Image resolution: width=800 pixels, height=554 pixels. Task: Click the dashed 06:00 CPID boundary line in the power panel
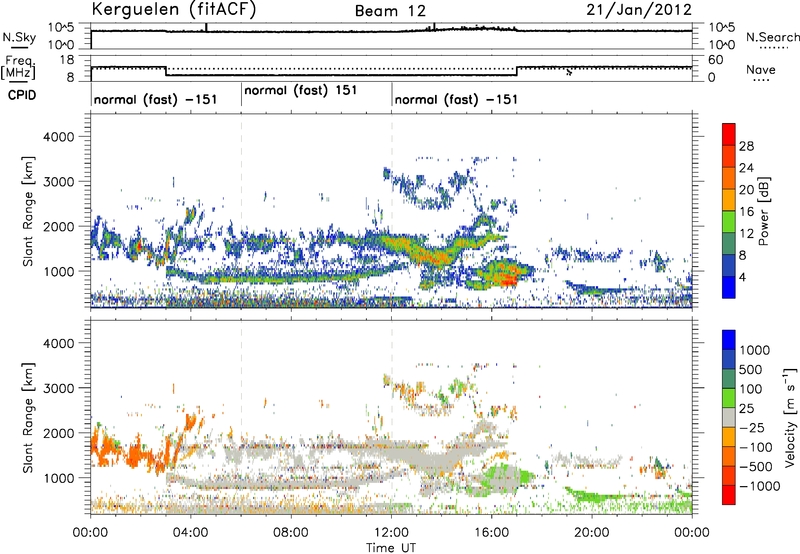(x=241, y=211)
